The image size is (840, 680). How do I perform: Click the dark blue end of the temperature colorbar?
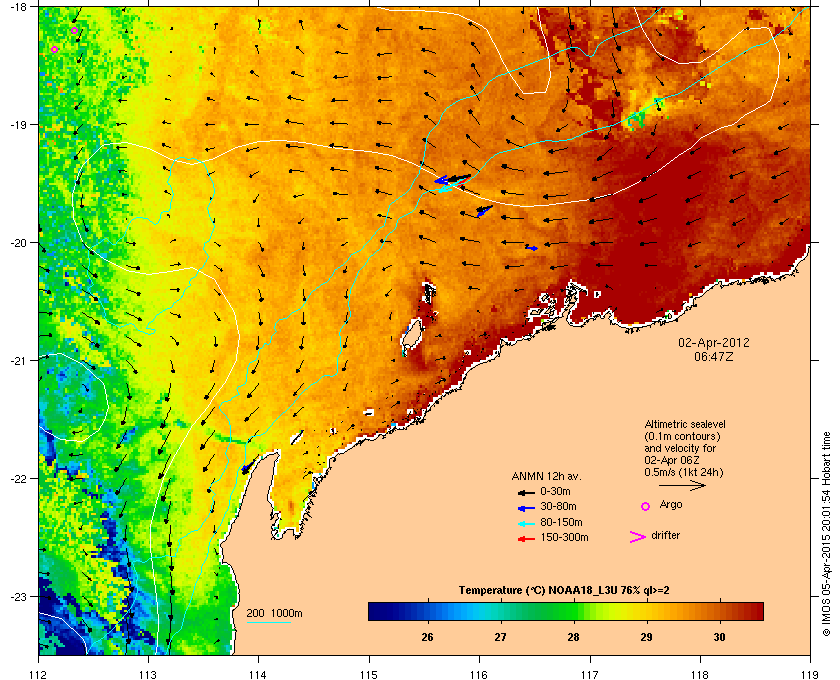coord(375,611)
